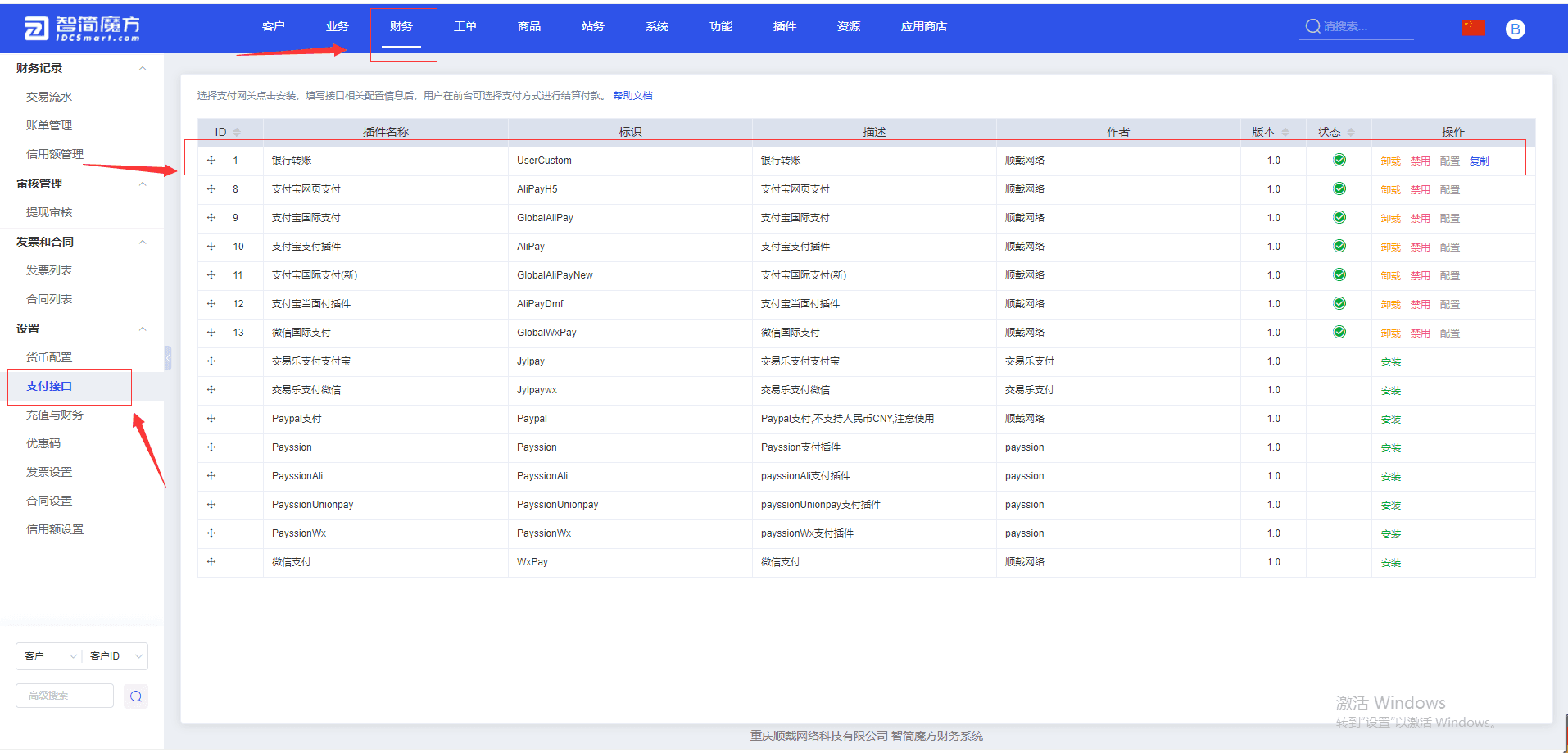Click the drag handle icon for 微信国际支付 row
This screenshot has width=1568, height=753.
point(211,333)
